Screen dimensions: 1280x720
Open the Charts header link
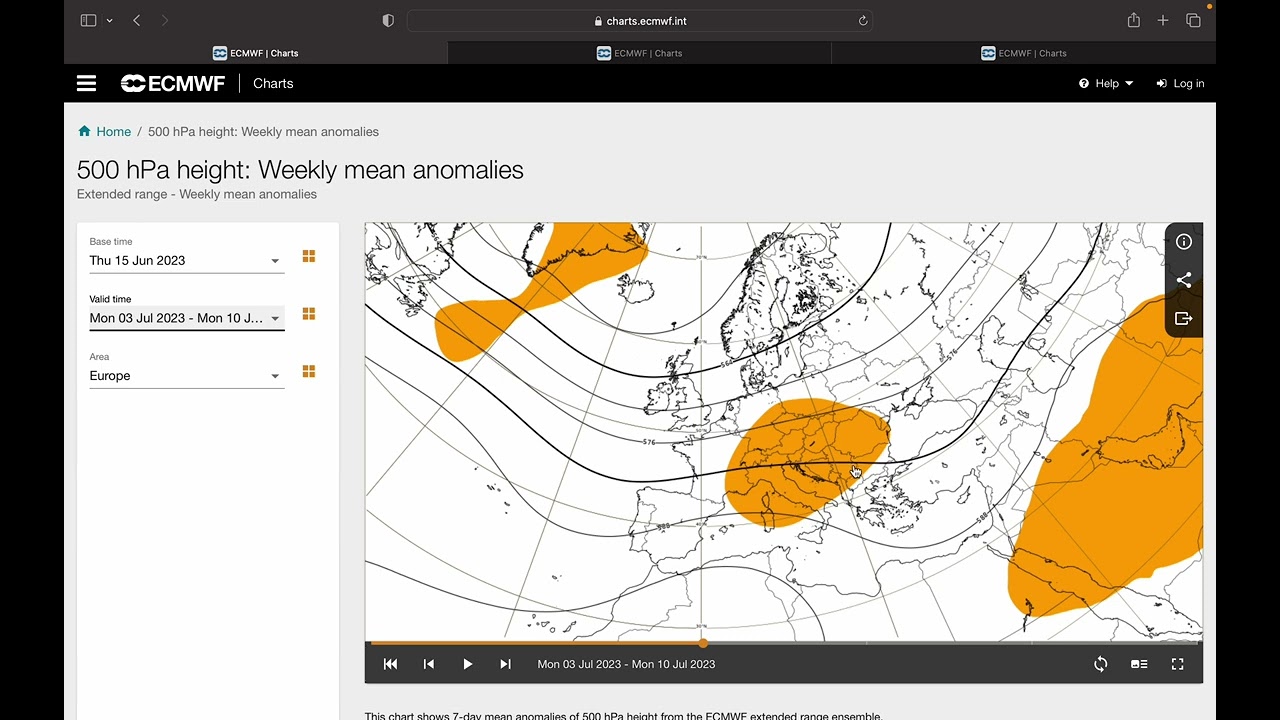[x=273, y=84]
